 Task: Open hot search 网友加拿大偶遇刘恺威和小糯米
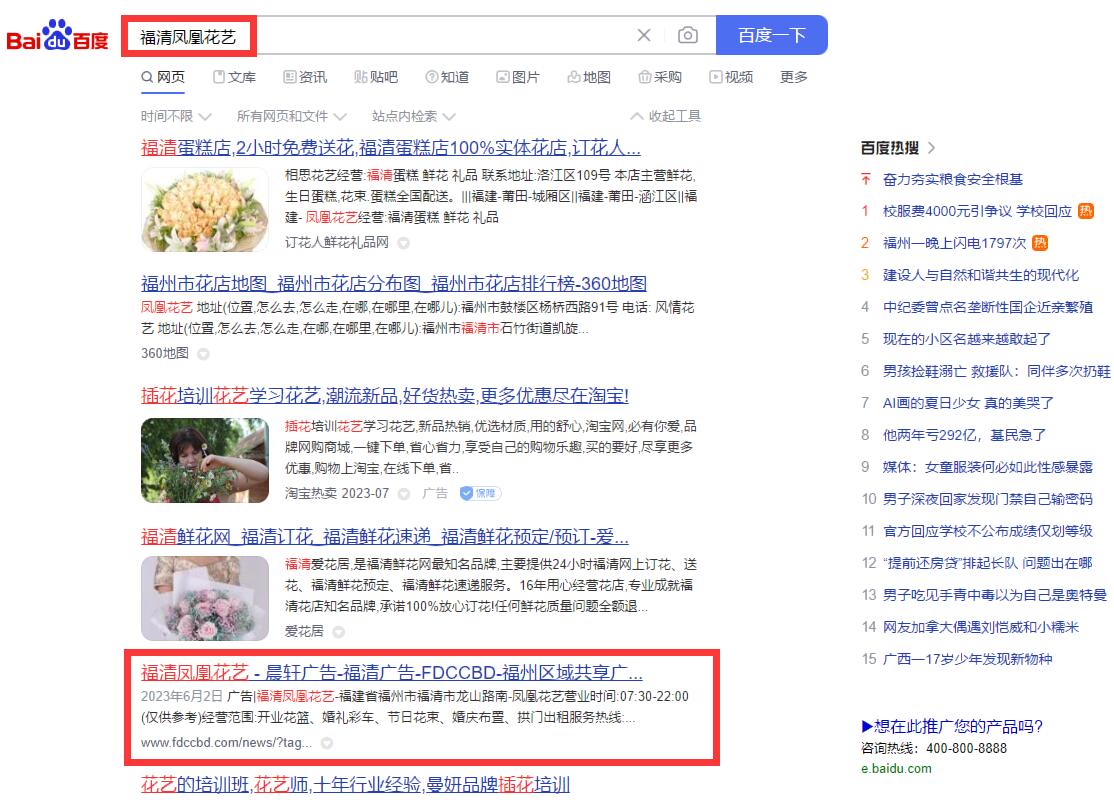click(x=980, y=627)
